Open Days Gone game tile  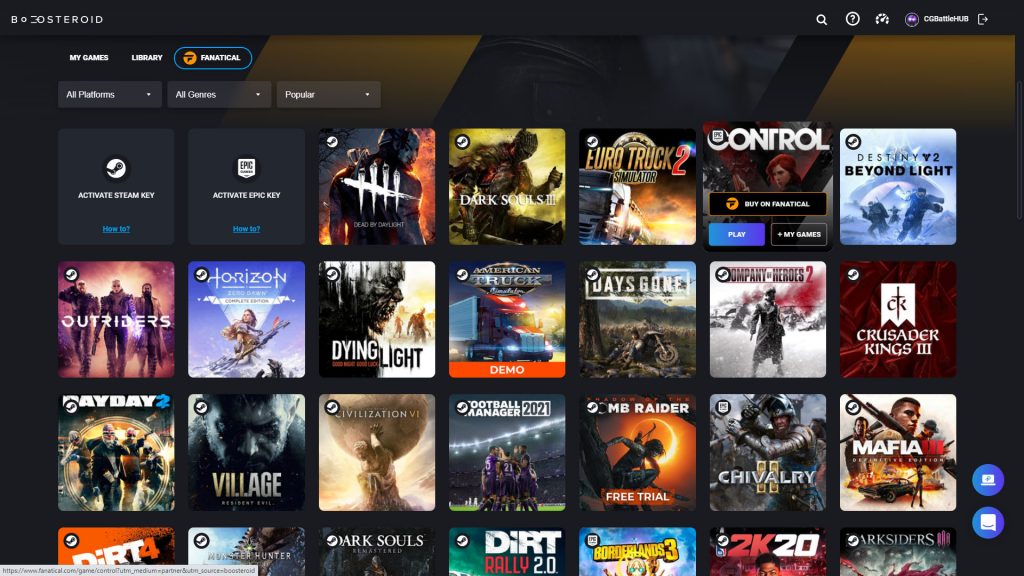pyautogui.click(x=637, y=319)
